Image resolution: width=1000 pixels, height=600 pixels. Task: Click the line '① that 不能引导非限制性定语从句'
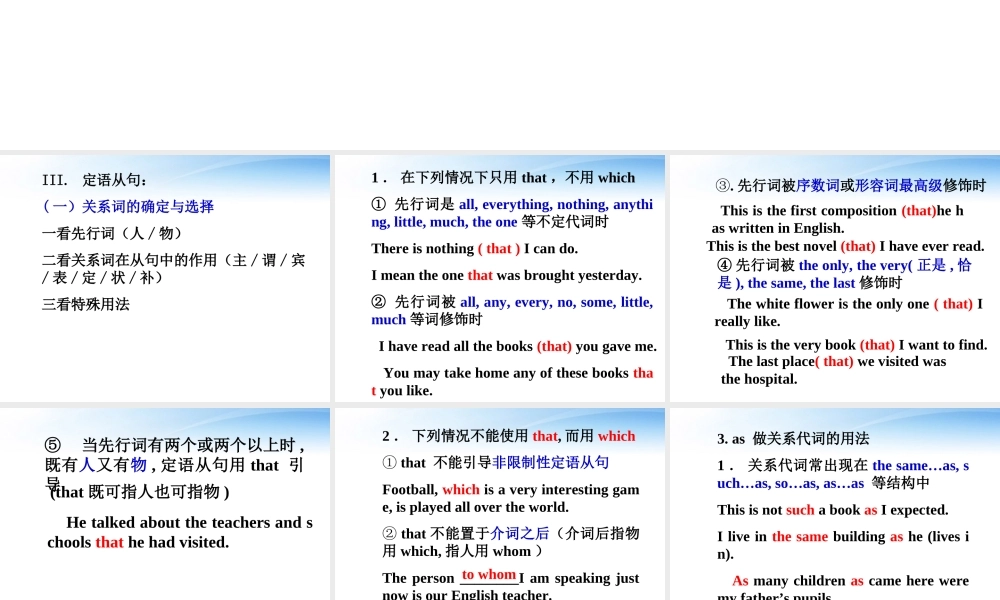pos(496,463)
